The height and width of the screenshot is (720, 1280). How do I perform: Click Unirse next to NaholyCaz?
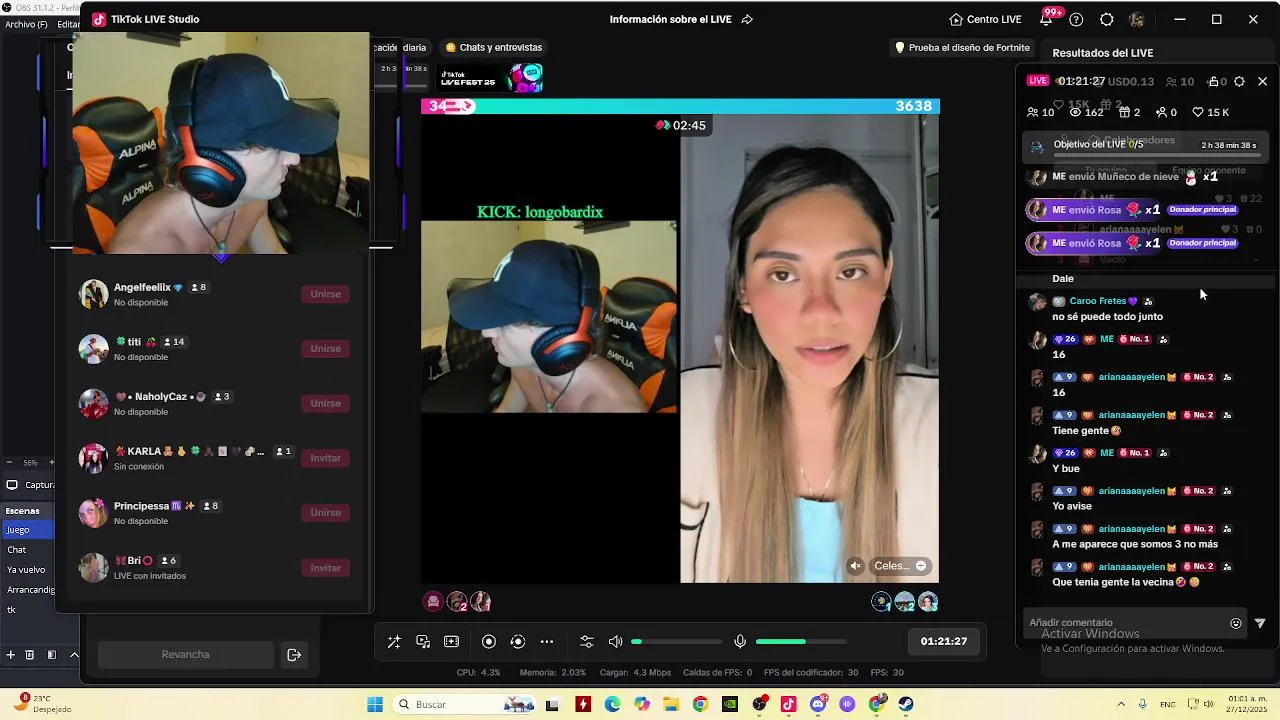click(325, 403)
